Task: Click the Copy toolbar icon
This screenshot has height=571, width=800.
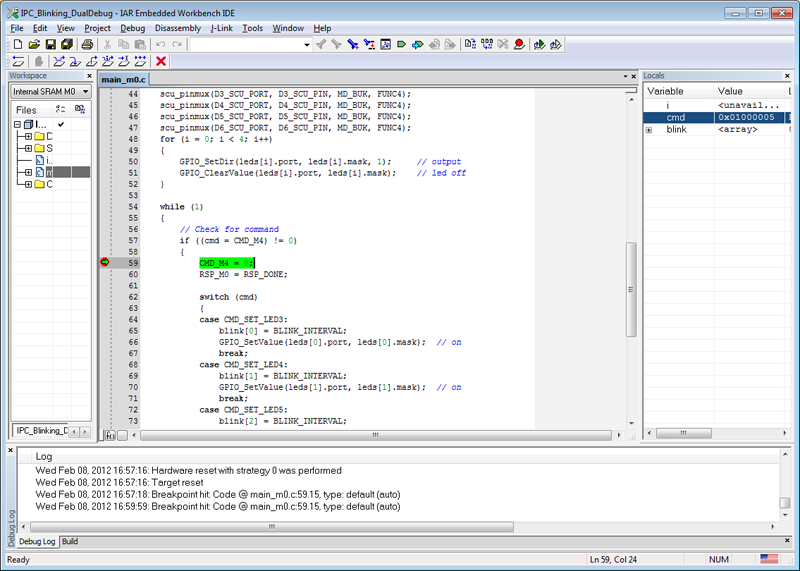Action: [x=123, y=44]
